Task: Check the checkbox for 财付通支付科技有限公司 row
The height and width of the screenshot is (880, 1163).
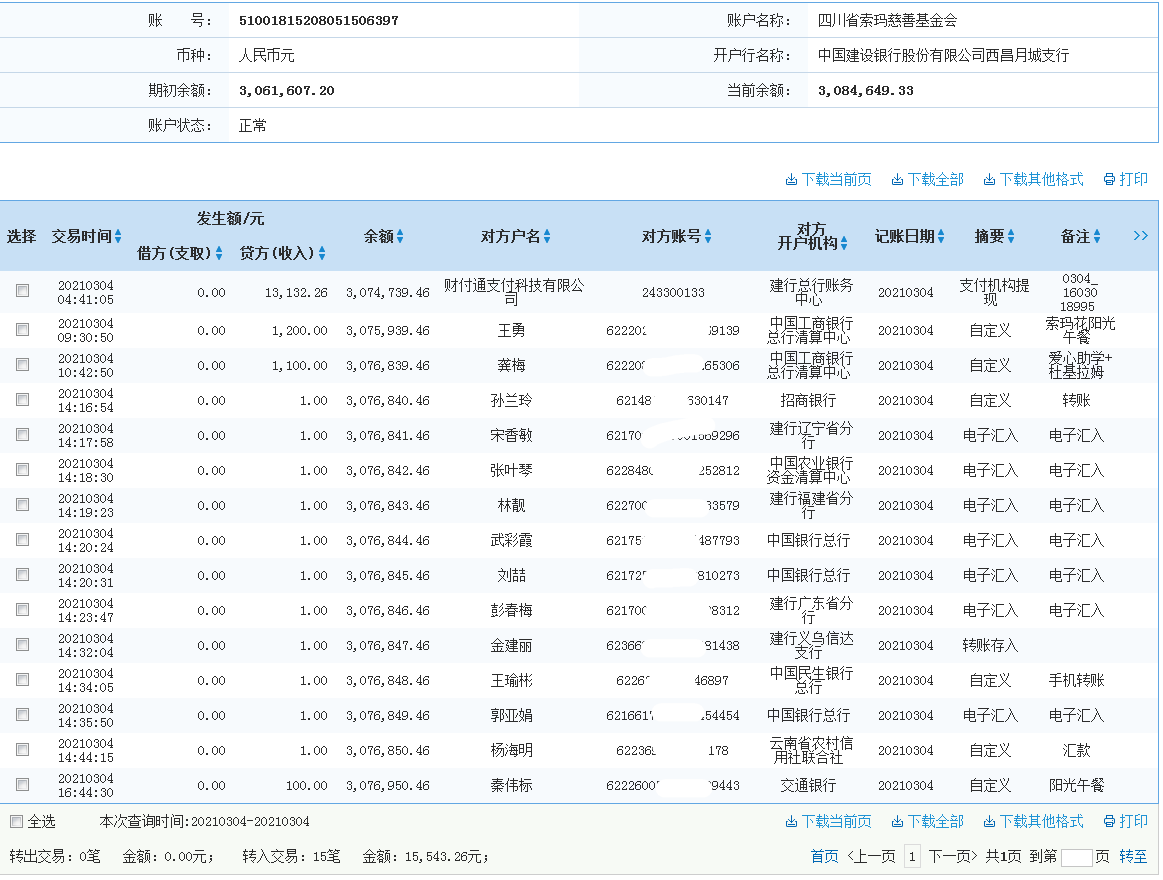Action: (x=22, y=290)
